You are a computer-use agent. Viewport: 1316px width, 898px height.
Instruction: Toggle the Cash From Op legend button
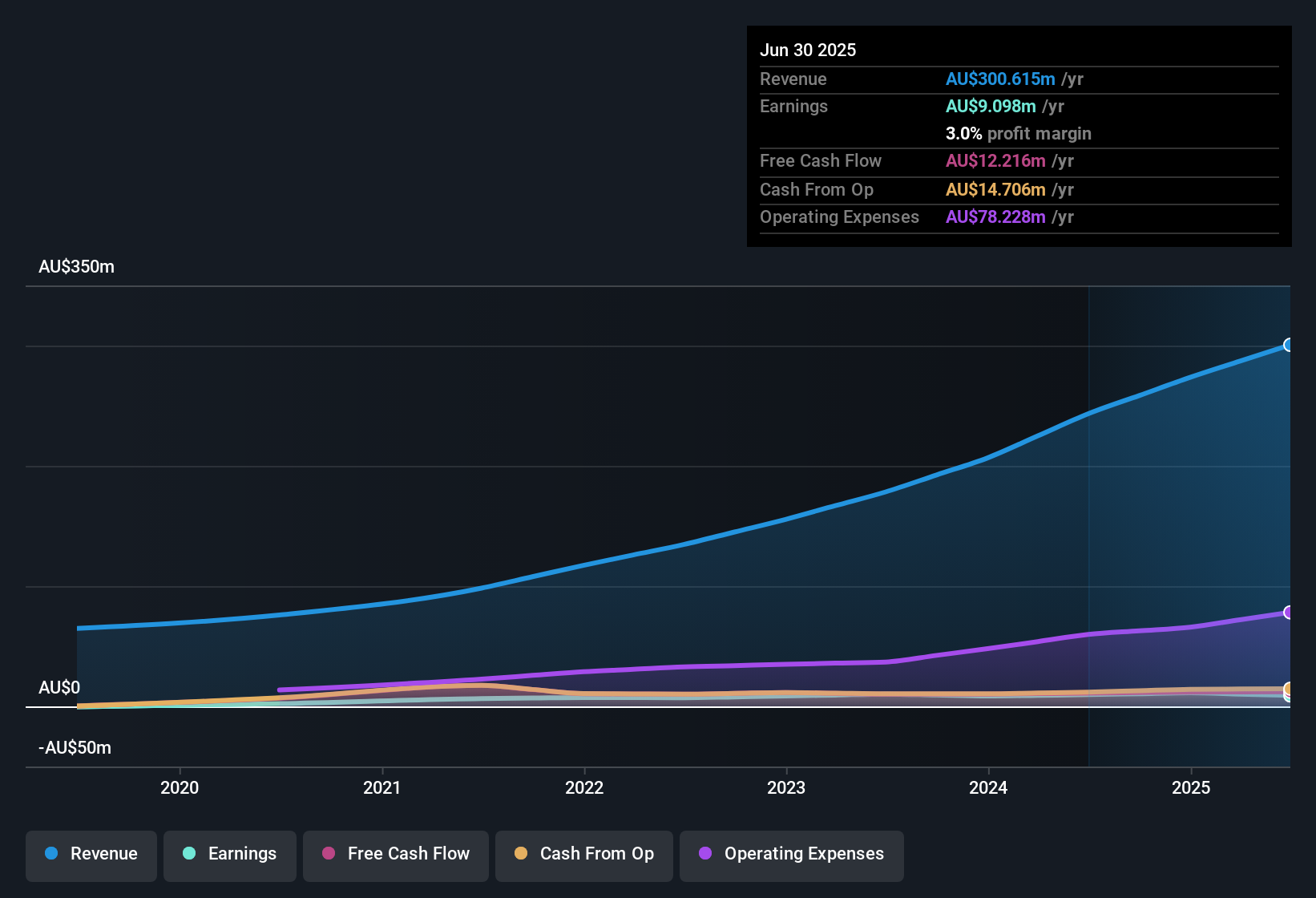pyautogui.click(x=584, y=856)
